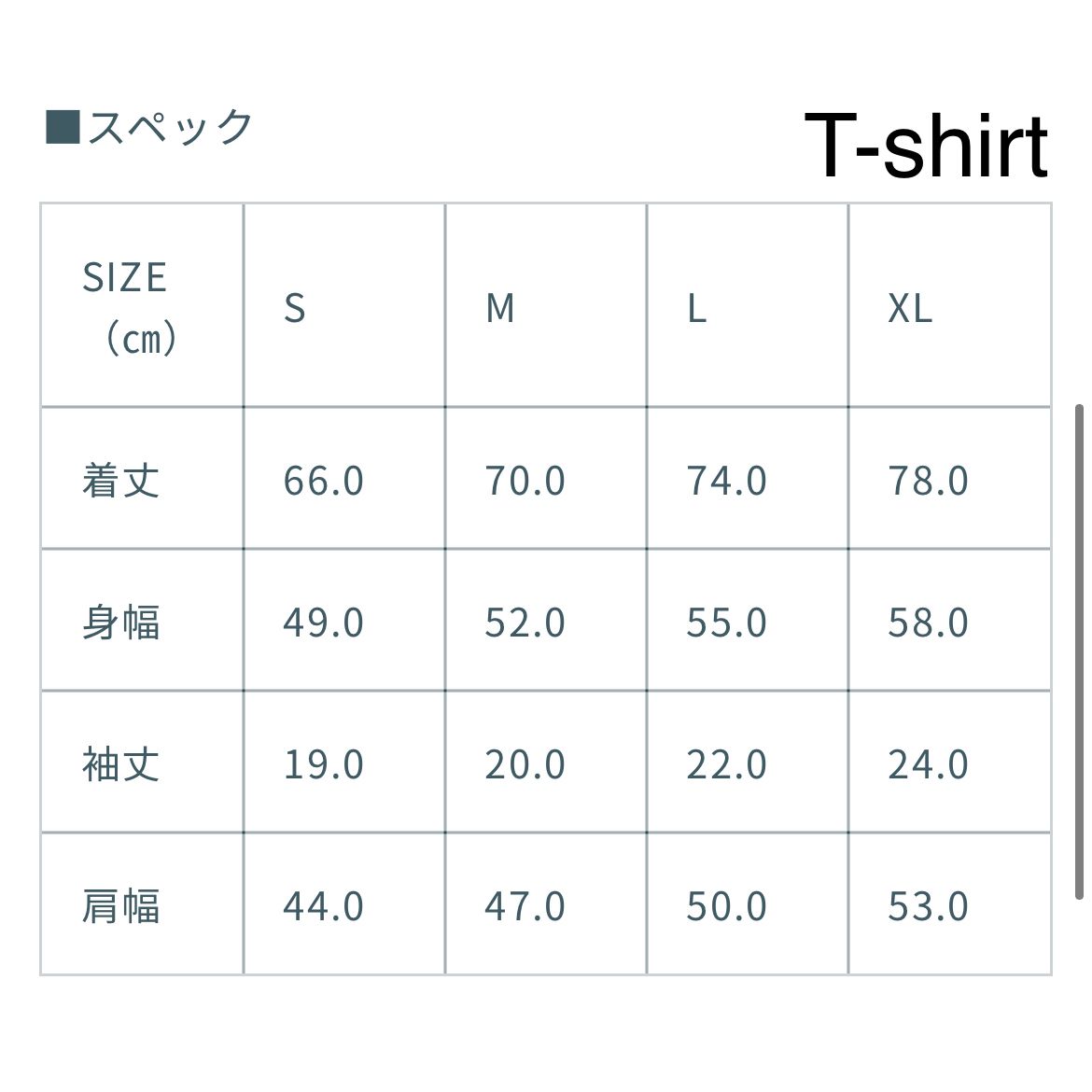The image size is (1092, 1092).
Task: Click the スペック heading text
Action: tap(171, 128)
